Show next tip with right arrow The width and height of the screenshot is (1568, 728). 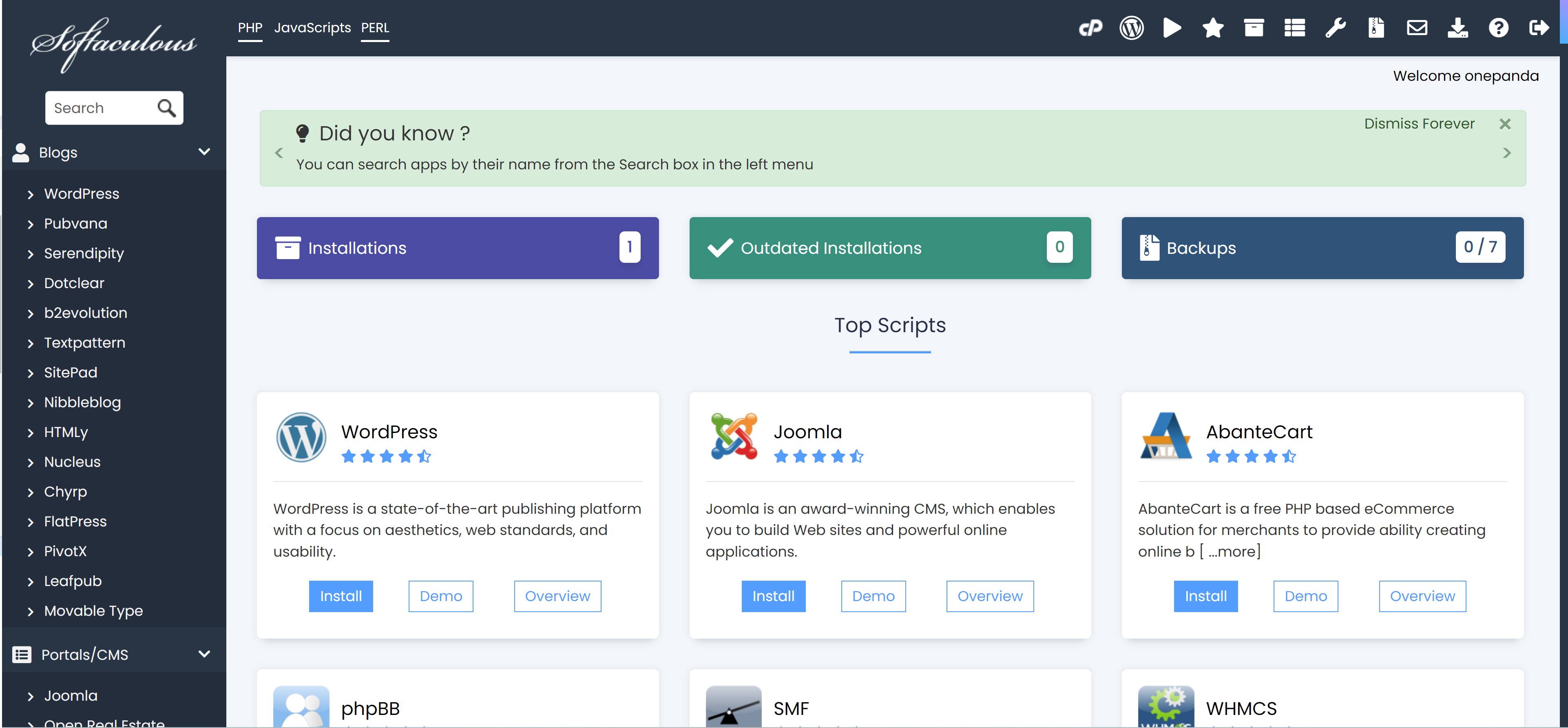click(x=1506, y=153)
